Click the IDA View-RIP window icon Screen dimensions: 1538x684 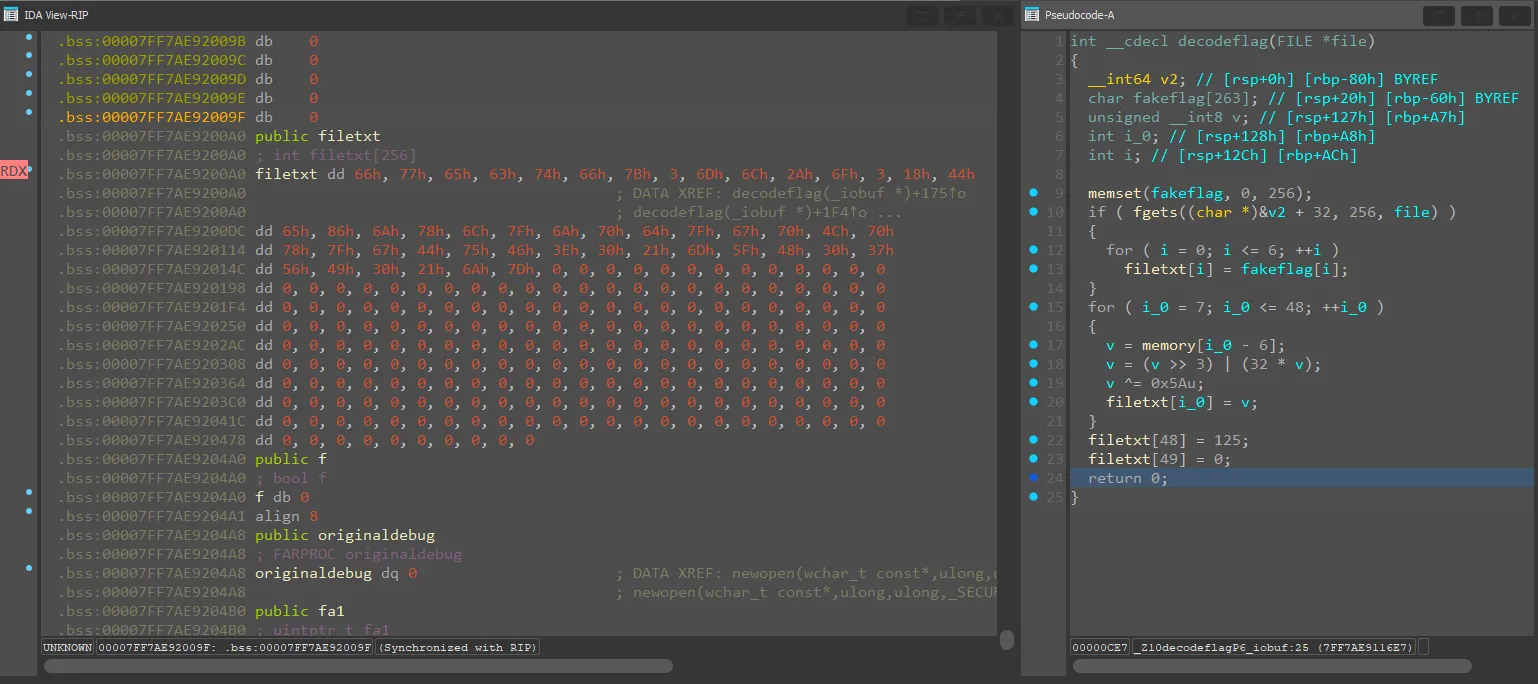click(x=11, y=15)
